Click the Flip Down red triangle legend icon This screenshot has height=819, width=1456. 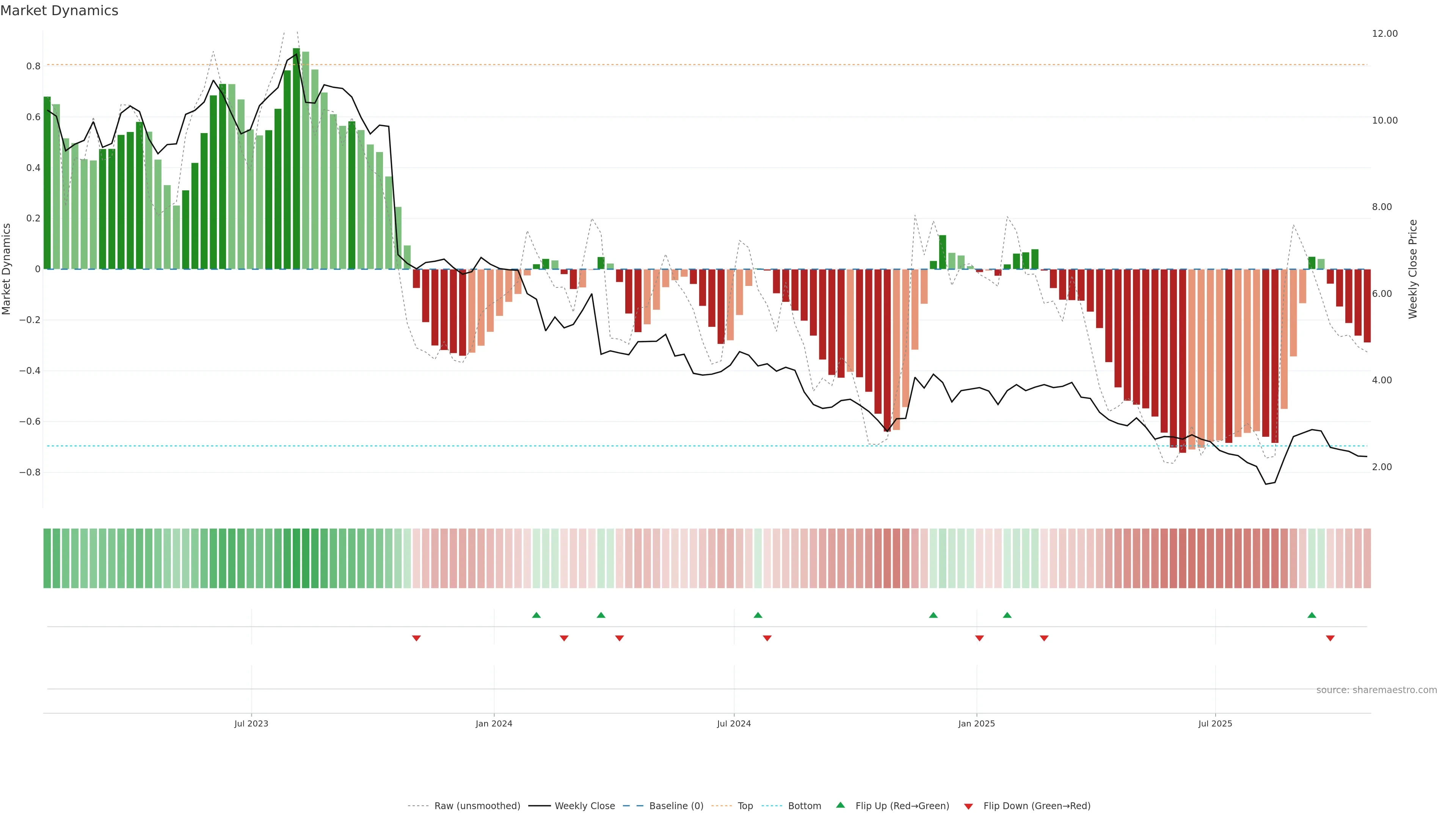coord(968,806)
